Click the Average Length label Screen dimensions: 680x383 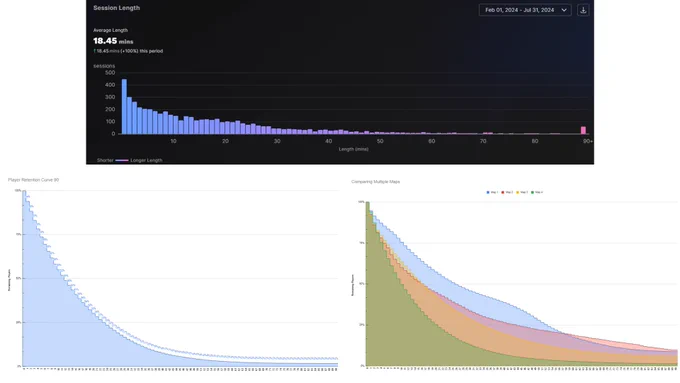point(110,30)
